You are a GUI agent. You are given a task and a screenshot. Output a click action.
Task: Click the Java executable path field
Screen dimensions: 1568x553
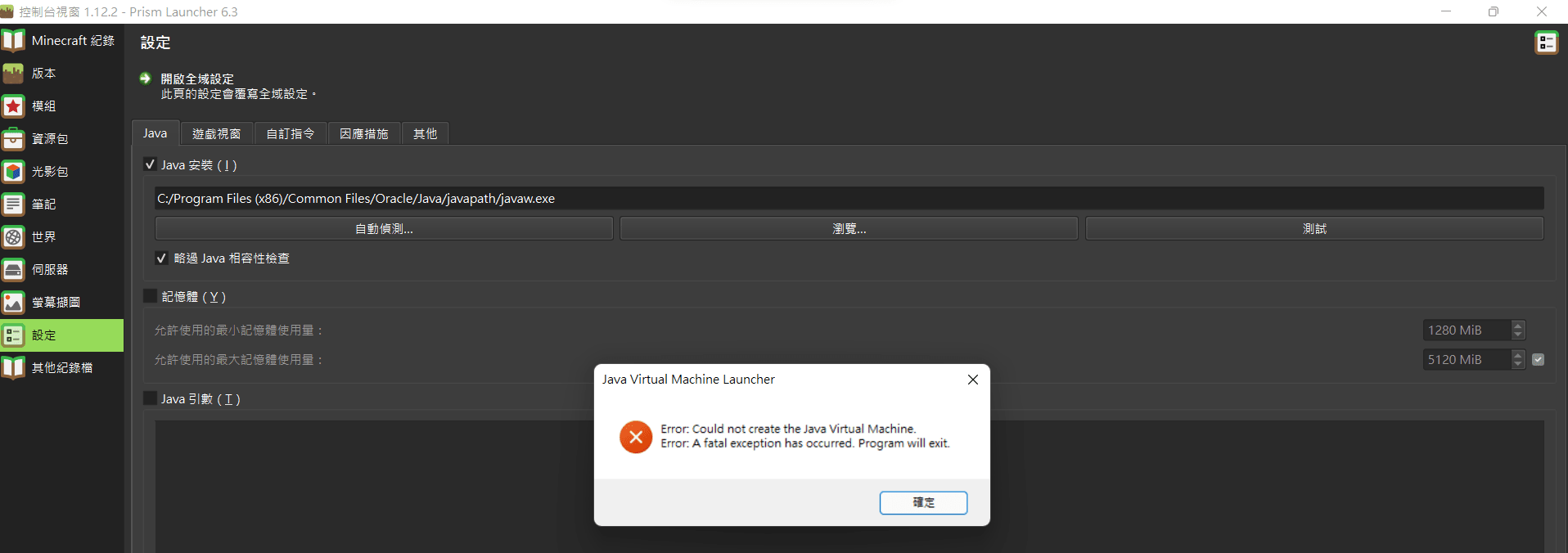pos(849,199)
